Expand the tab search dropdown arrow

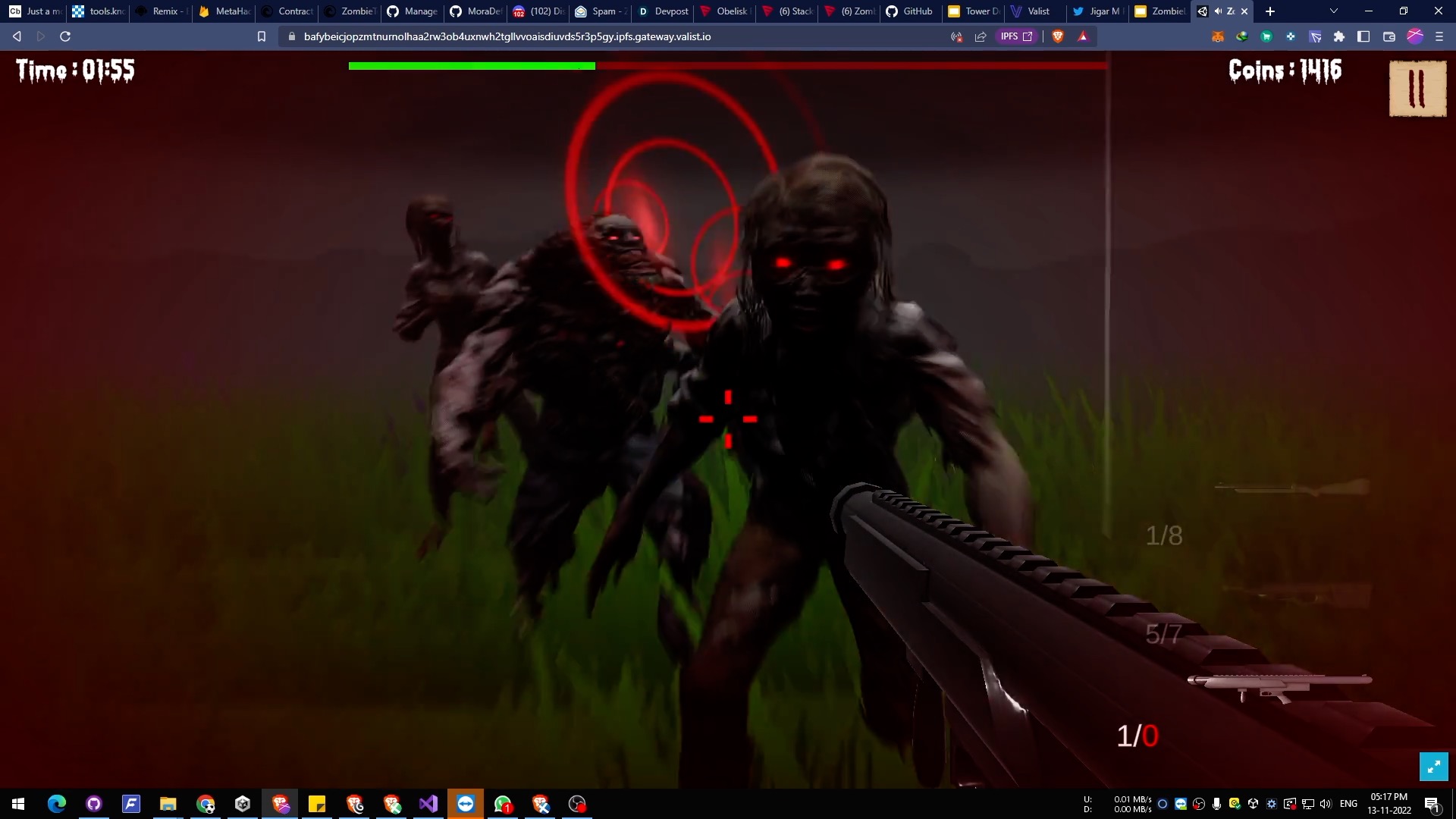tap(1334, 11)
